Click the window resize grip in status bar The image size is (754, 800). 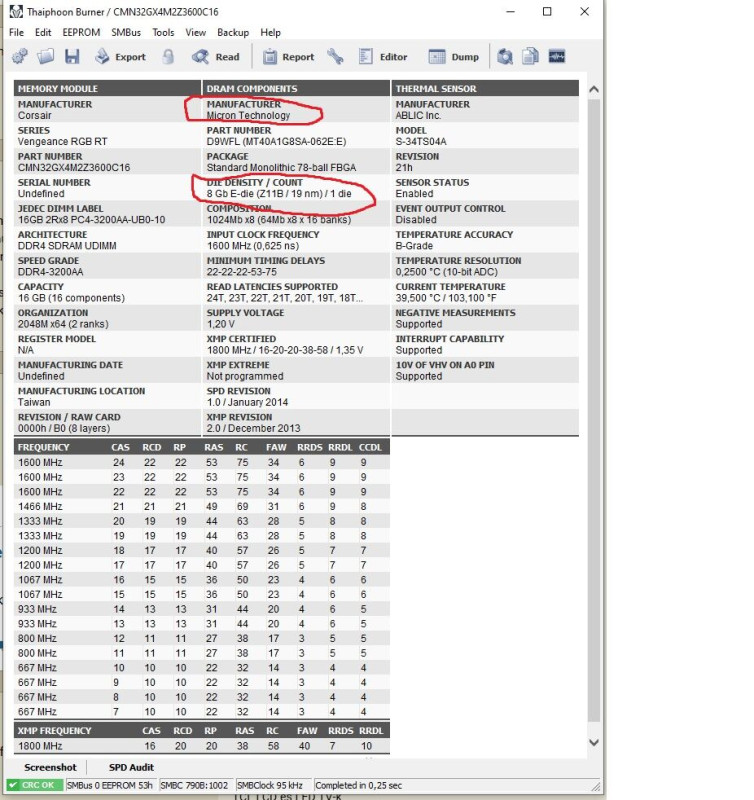(595, 787)
